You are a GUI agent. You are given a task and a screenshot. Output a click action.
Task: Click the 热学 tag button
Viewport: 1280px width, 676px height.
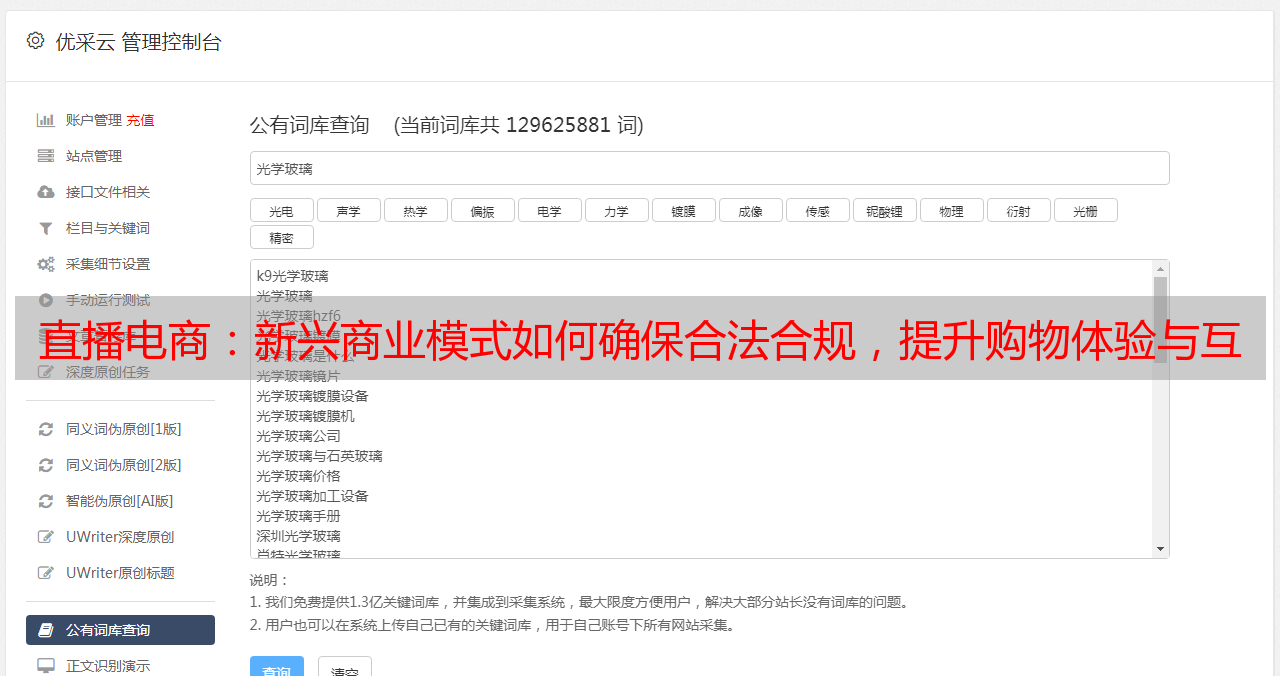click(x=416, y=210)
